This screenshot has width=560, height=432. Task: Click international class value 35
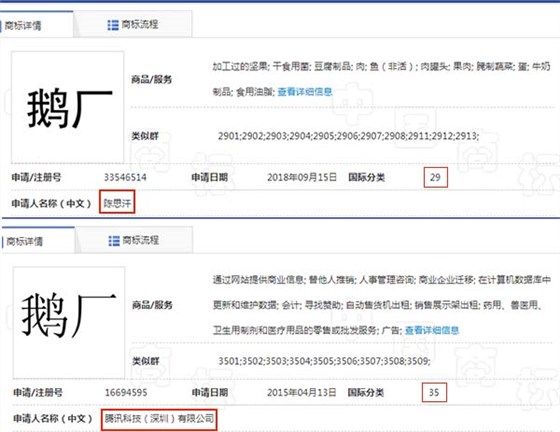pyautogui.click(x=434, y=392)
